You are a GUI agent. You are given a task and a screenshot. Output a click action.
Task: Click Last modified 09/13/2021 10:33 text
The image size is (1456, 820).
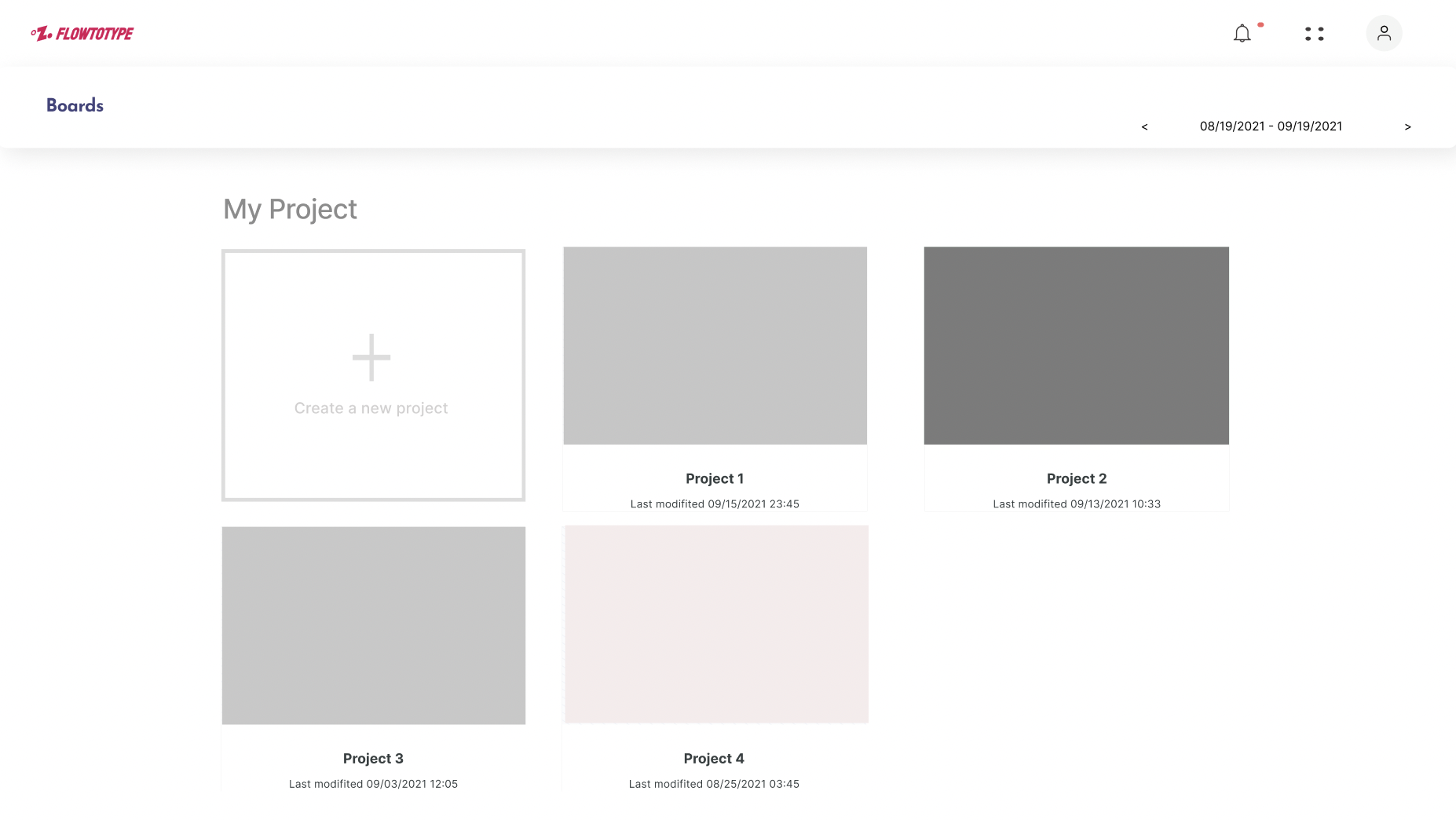tap(1077, 504)
